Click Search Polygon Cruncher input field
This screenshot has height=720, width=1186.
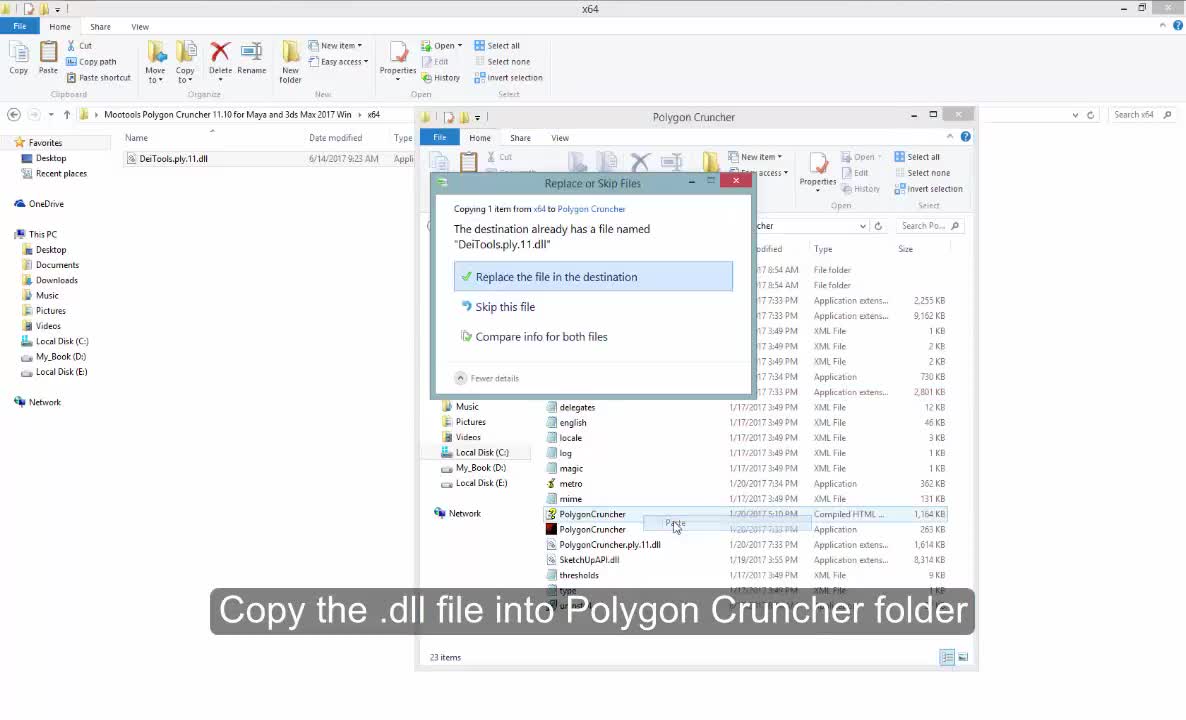click(x=929, y=226)
